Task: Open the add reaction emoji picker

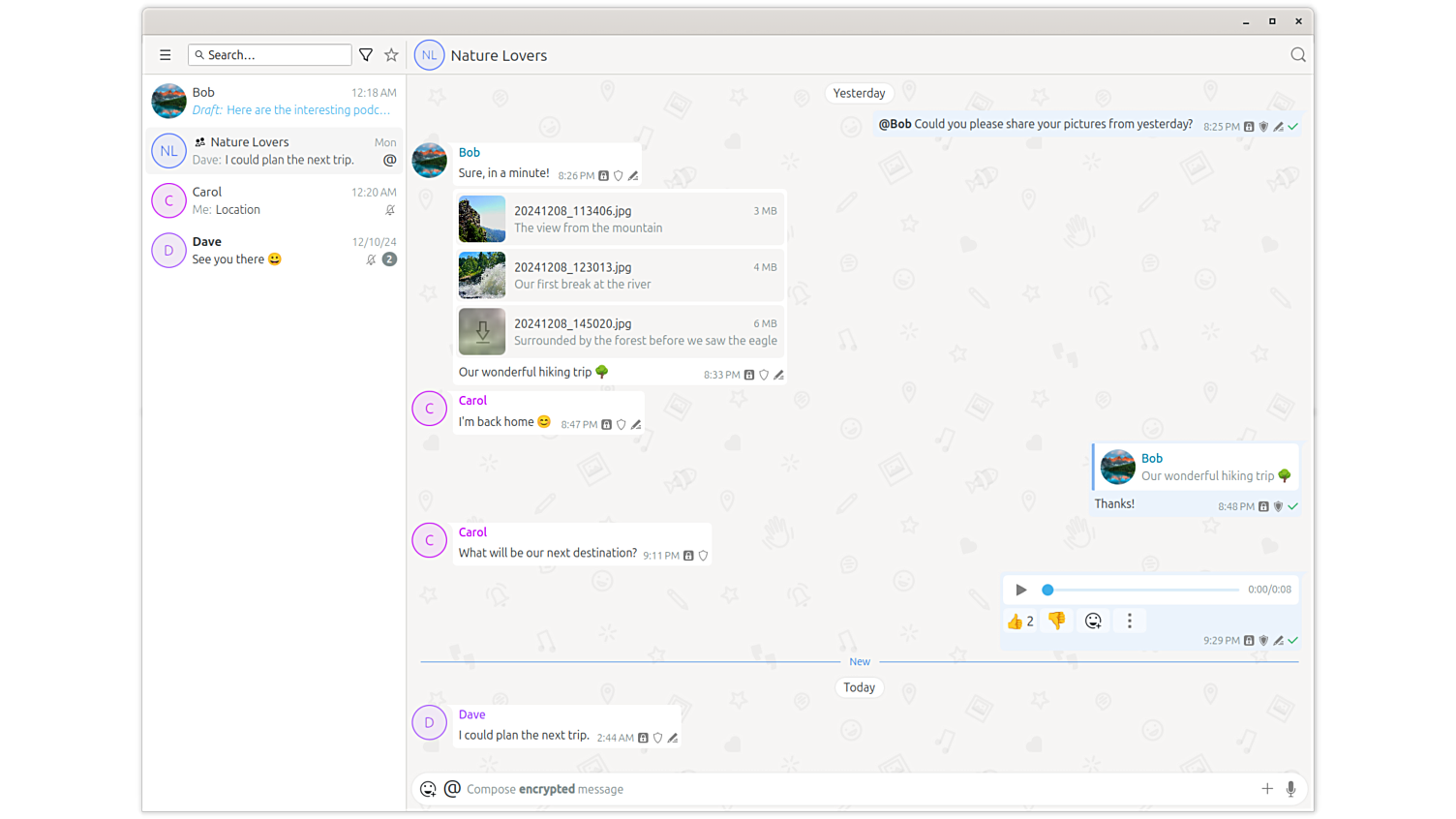Action: [x=1093, y=622]
